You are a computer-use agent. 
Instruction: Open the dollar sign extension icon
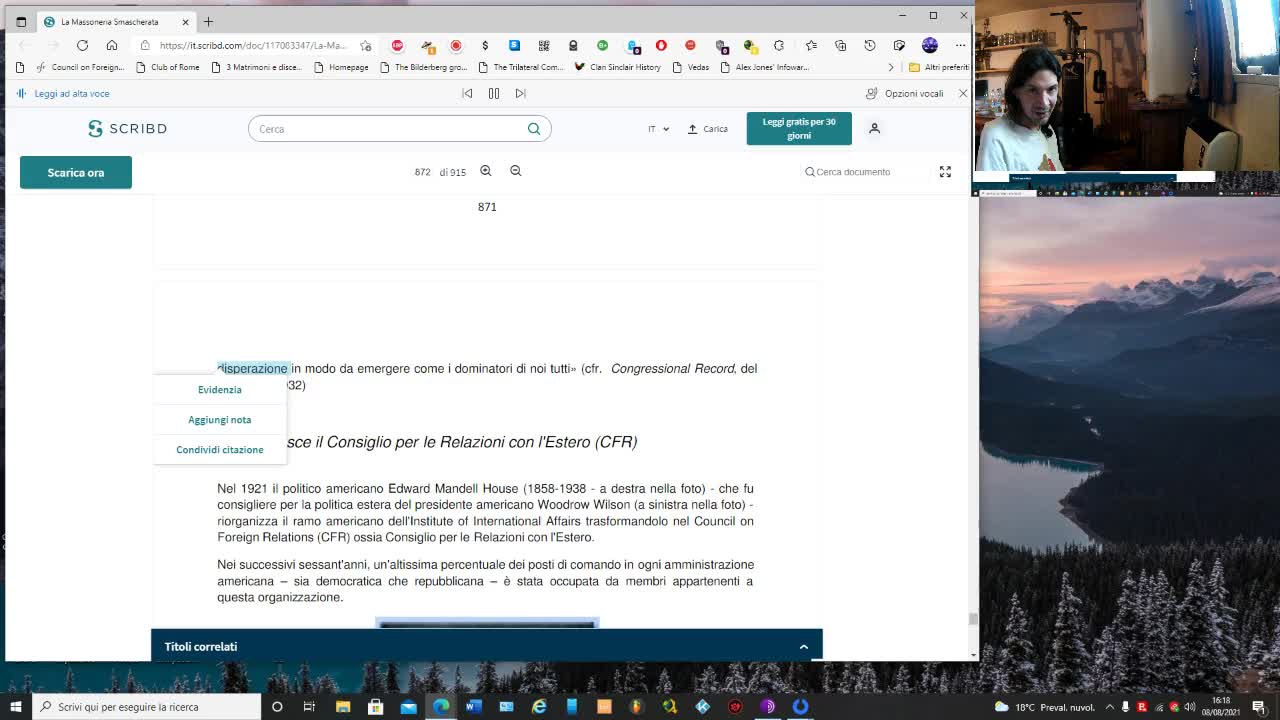point(485,45)
